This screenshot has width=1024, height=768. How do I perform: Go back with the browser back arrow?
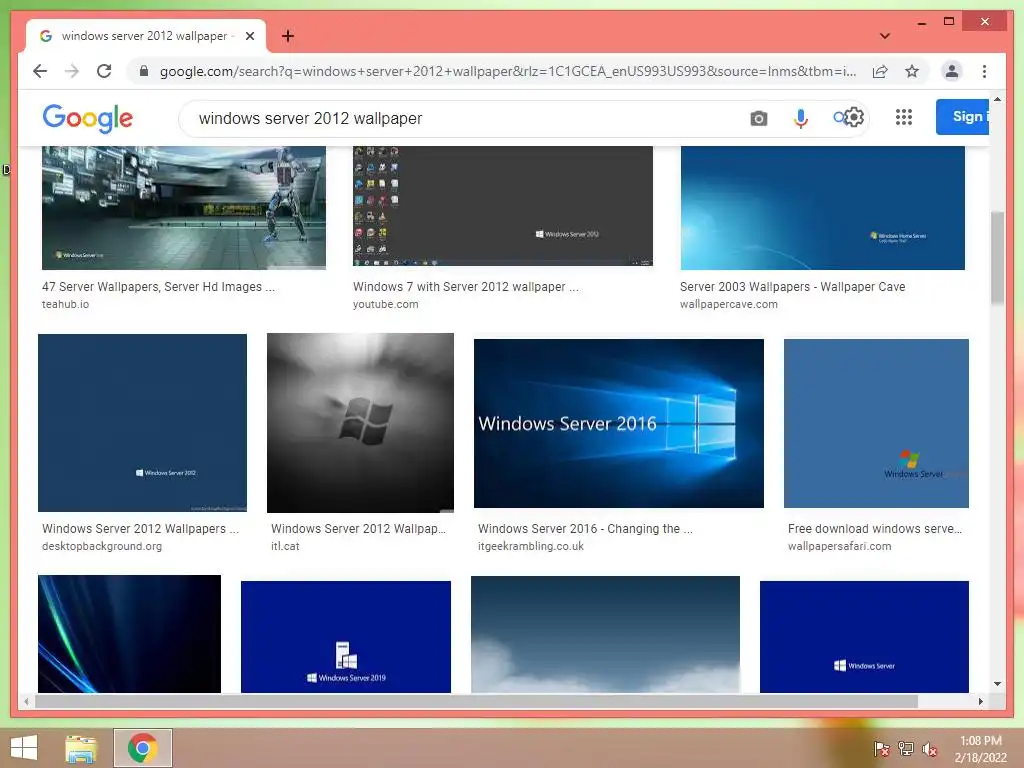point(40,71)
